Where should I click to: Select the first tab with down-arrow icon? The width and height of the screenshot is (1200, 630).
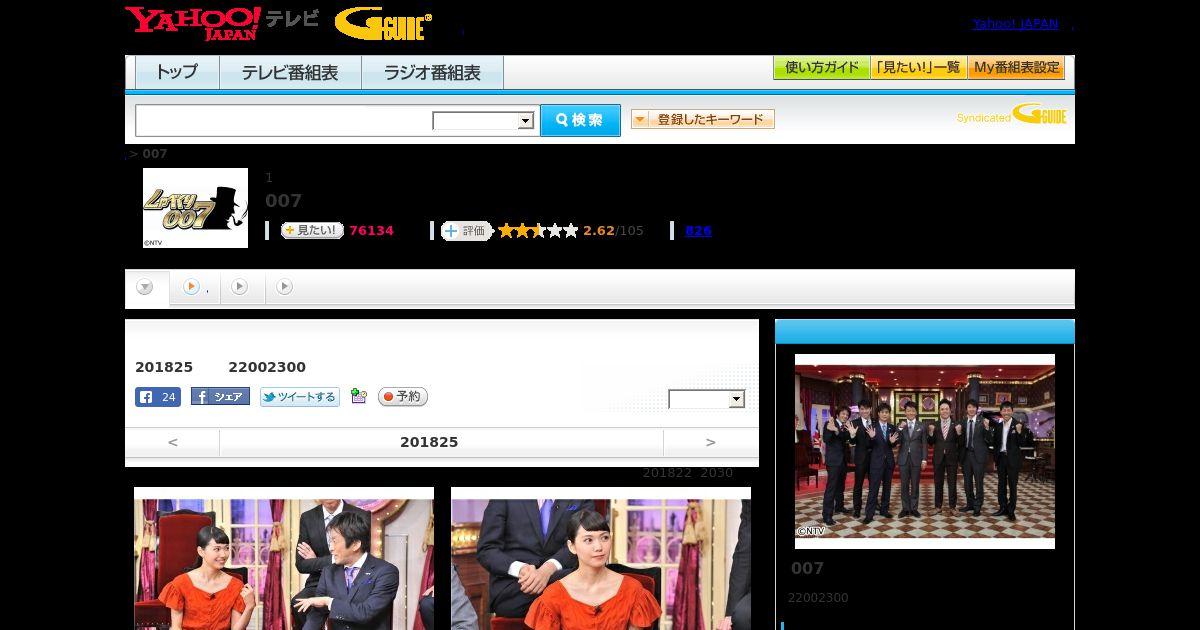(x=146, y=288)
